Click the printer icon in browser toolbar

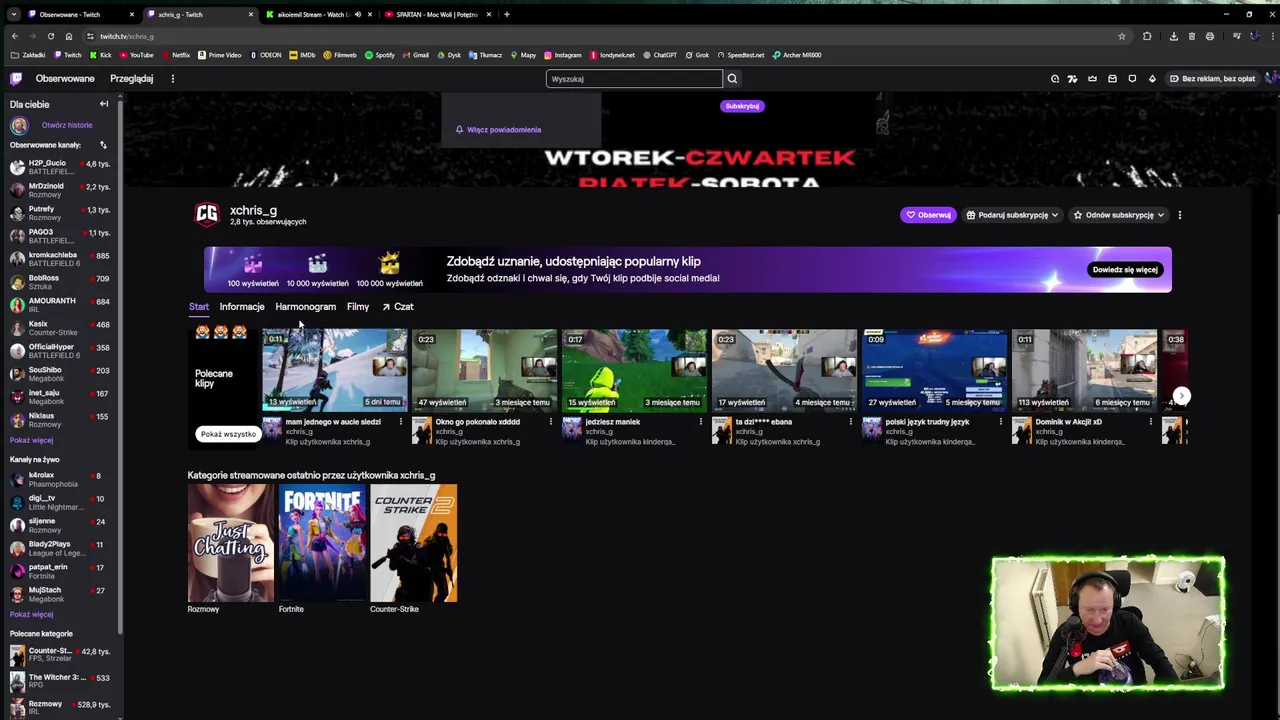(x=1209, y=36)
